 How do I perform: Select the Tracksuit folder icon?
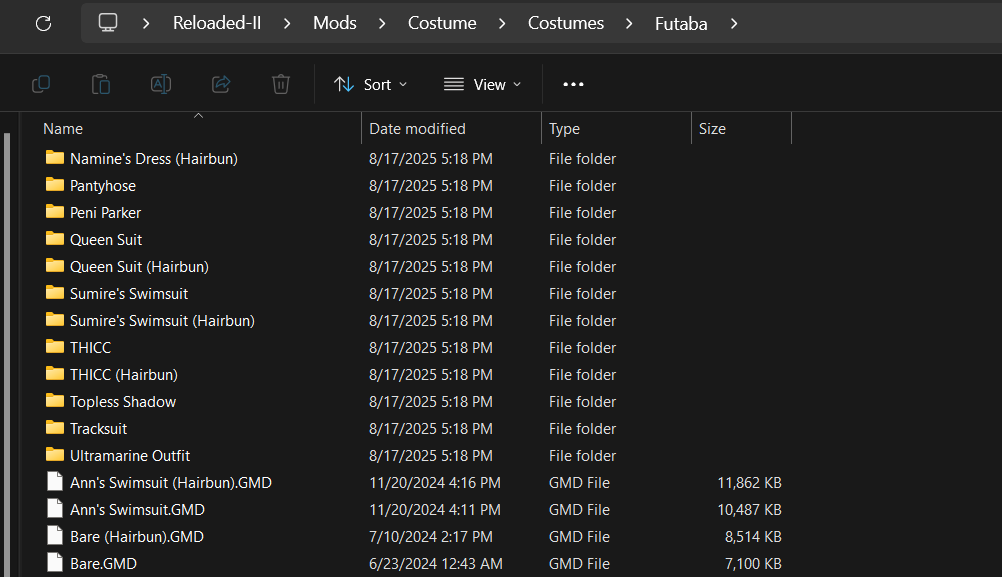55,427
